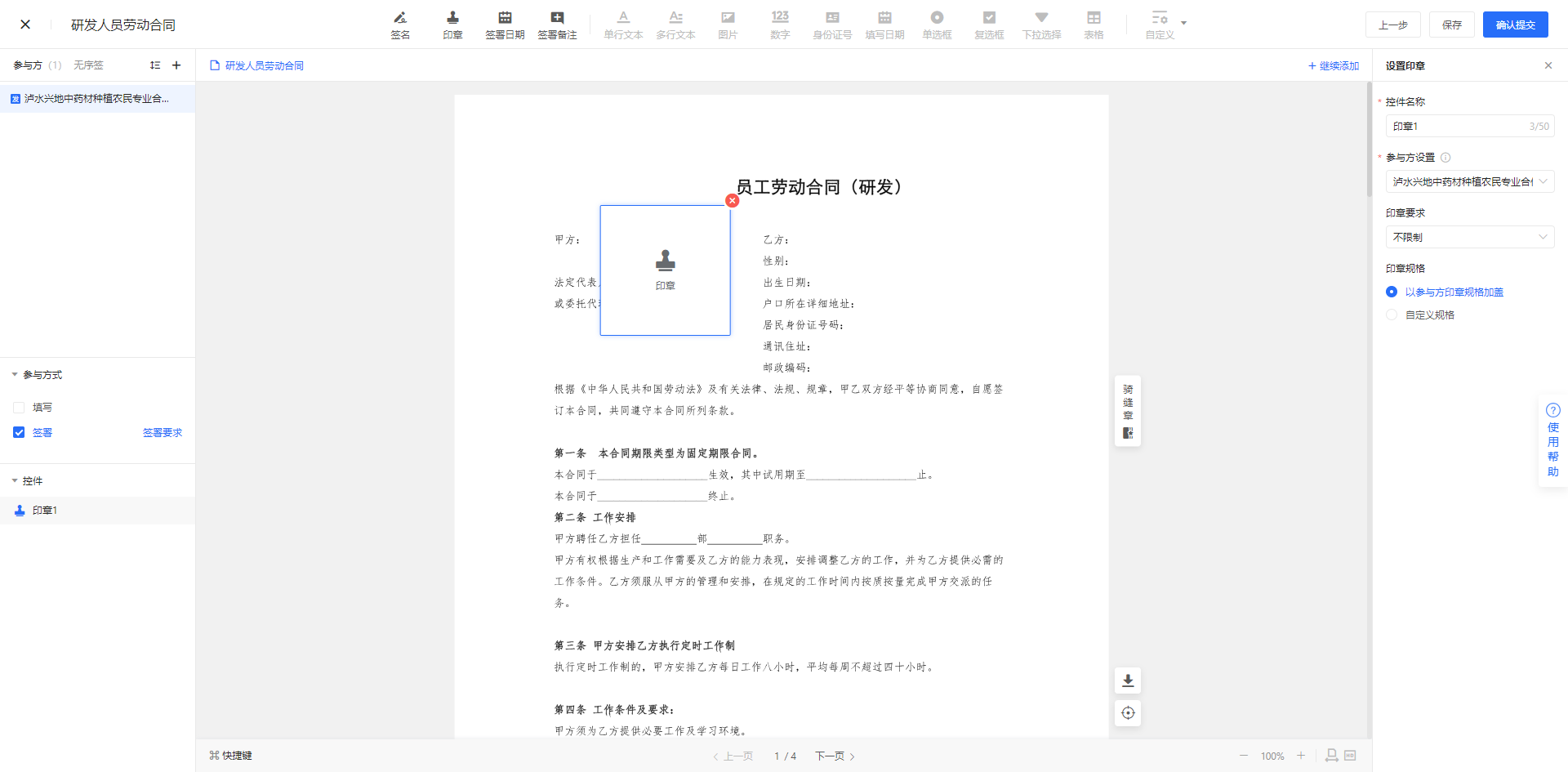Viewport: 1568px width, 772px height.
Task: Click the info icon next to 参与方设置
Action: (x=1445, y=158)
